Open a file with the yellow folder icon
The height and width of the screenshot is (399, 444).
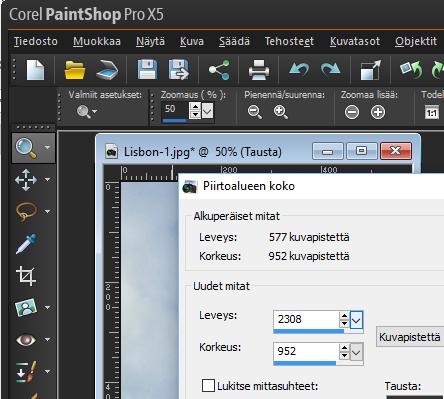click(75, 70)
